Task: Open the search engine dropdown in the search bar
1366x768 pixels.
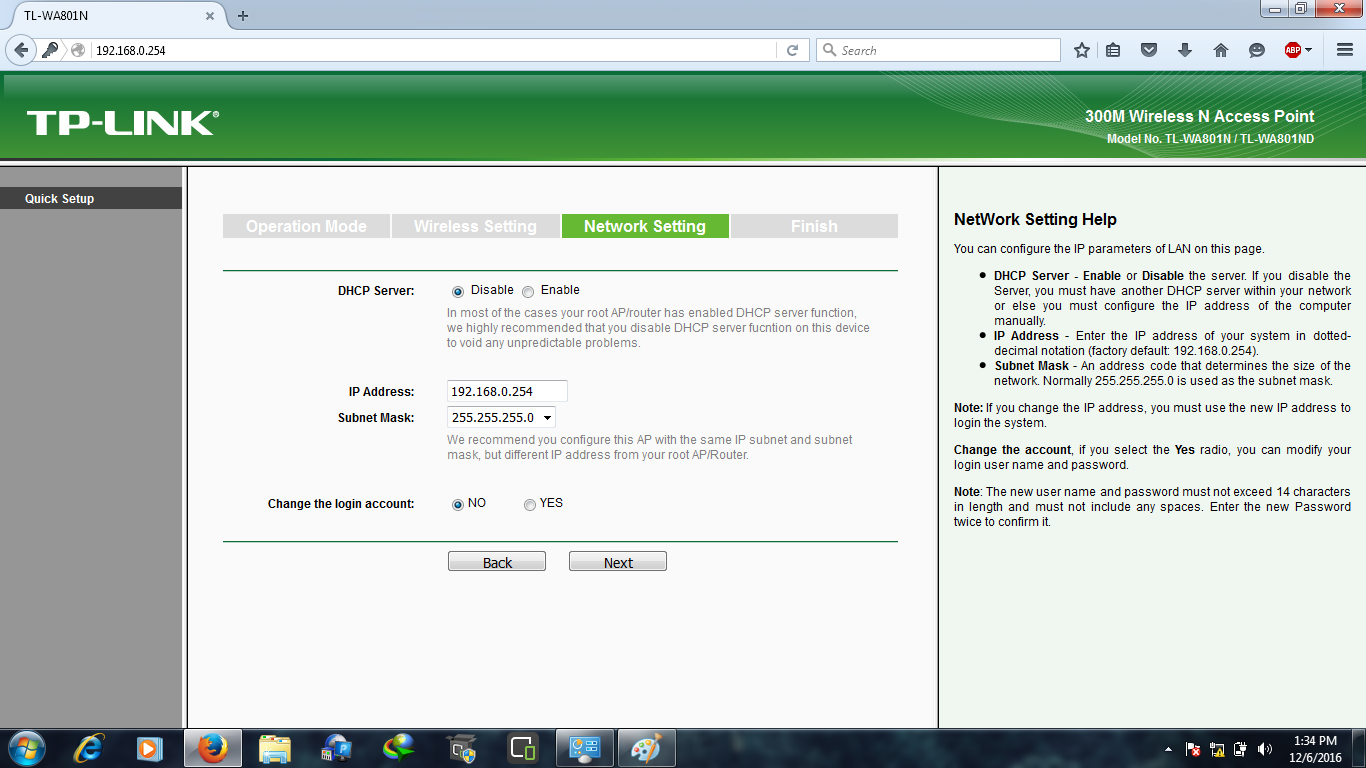Action: [827, 49]
